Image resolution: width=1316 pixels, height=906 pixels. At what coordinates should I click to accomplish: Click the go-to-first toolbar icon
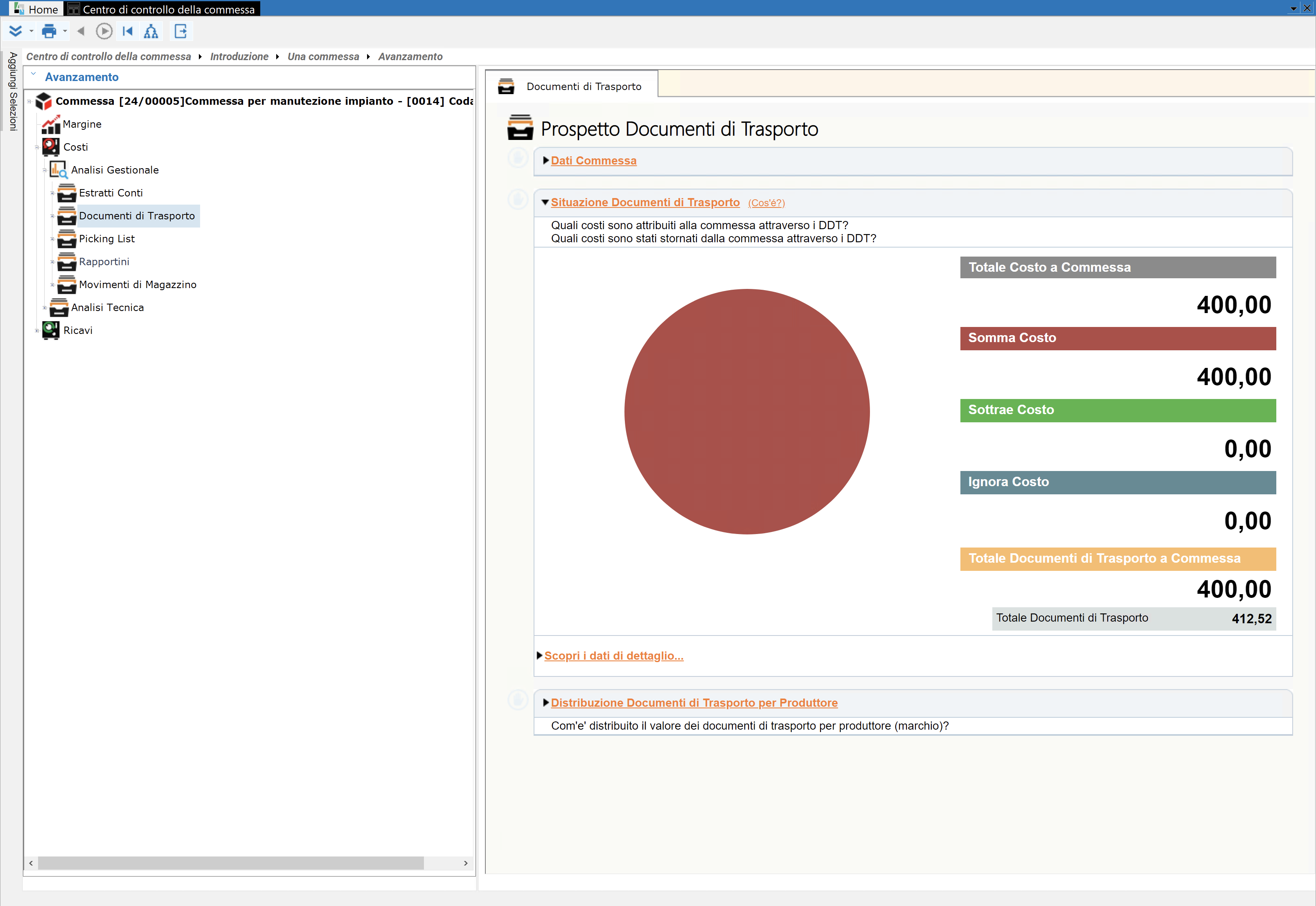128,31
